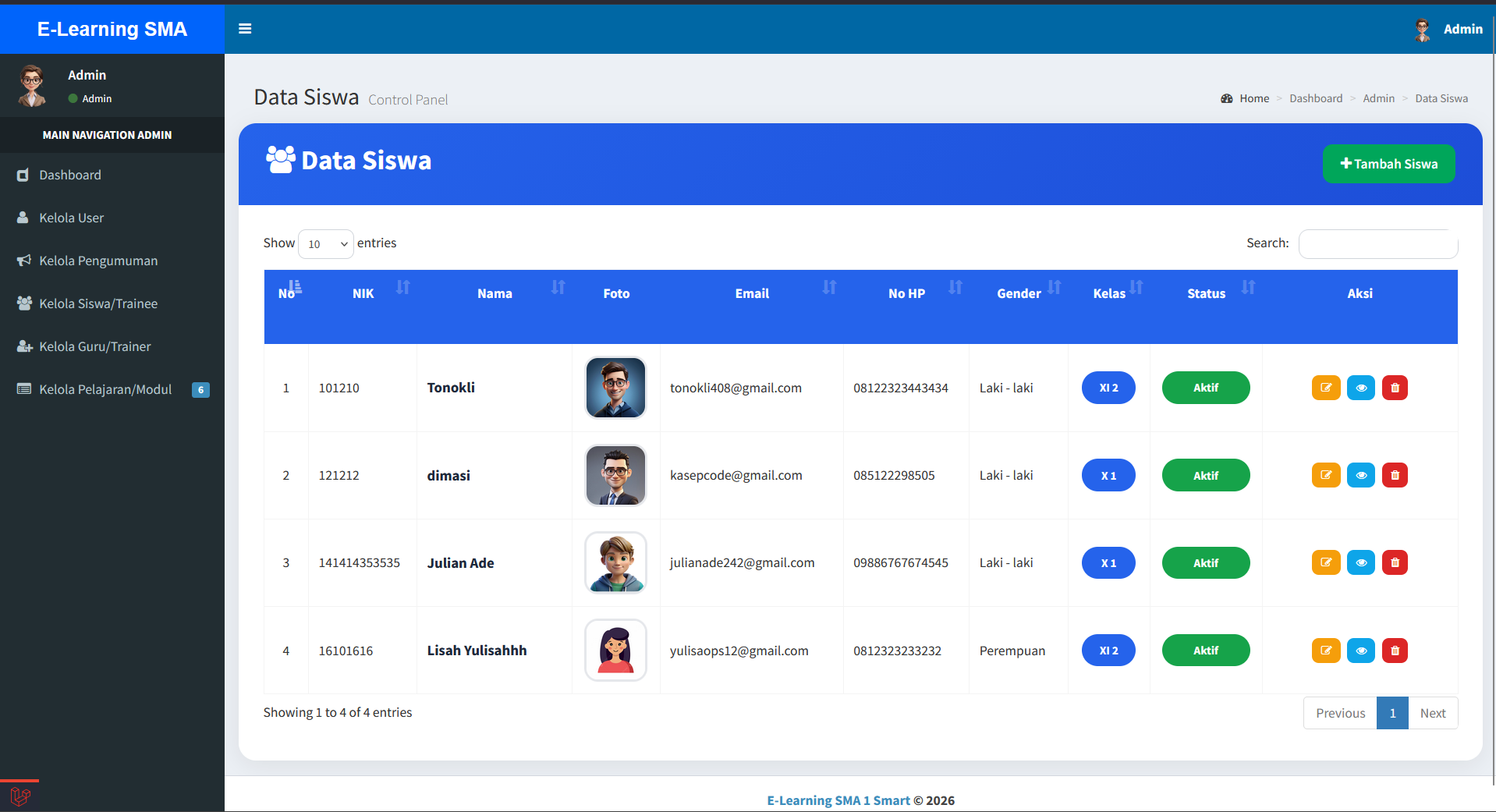Click the Tambah Siswa button
The height and width of the screenshot is (812, 1496).
[1388, 164]
